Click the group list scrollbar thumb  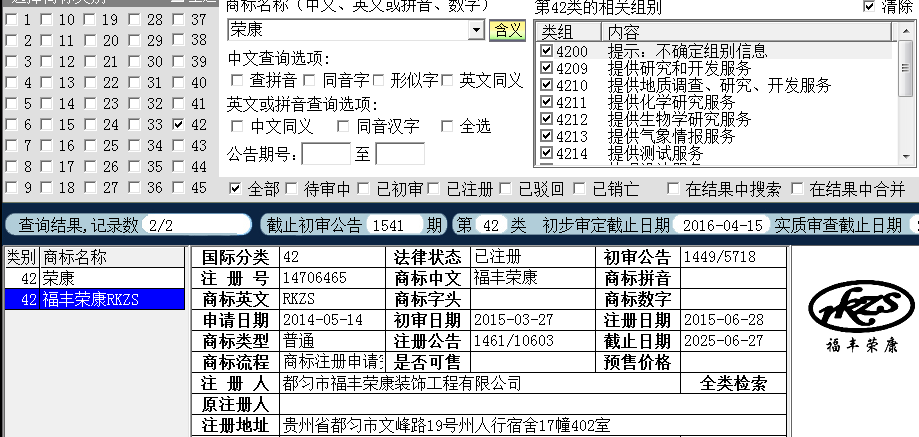[x=907, y=67]
